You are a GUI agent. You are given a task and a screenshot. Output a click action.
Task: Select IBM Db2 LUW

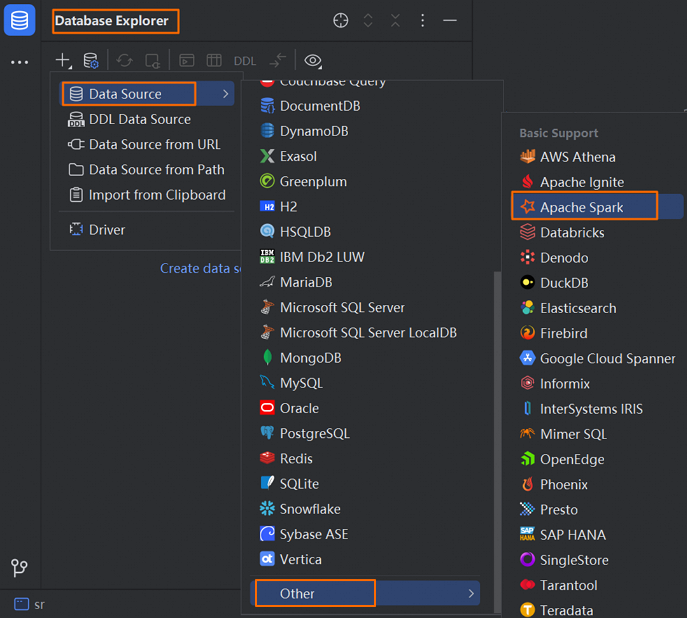365,257
